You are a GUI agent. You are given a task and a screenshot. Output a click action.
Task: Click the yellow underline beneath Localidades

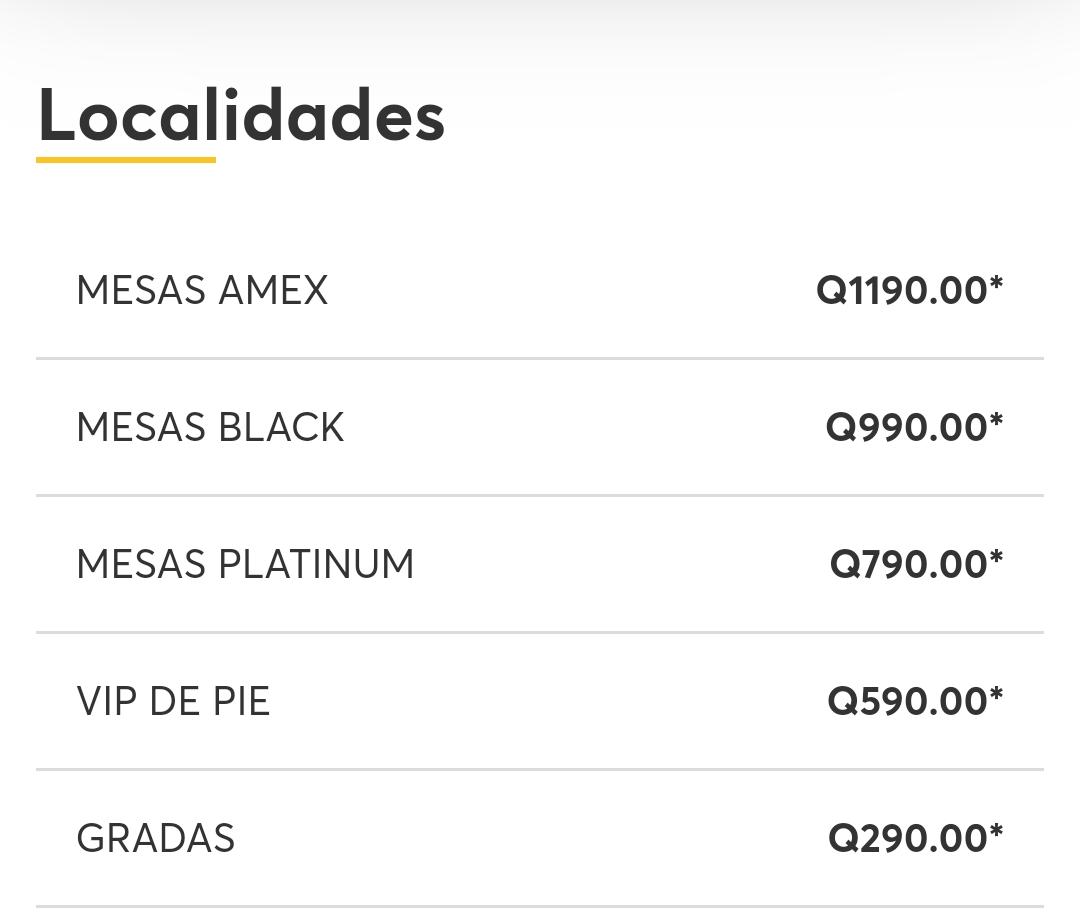[126, 160]
